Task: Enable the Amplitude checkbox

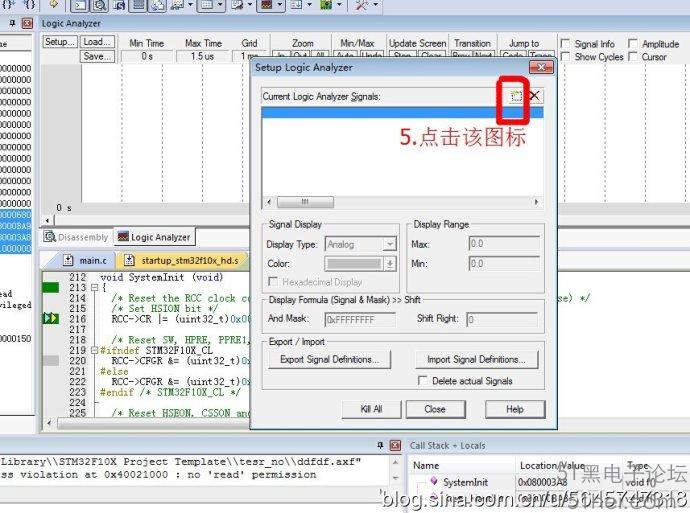Action: [633, 44]
